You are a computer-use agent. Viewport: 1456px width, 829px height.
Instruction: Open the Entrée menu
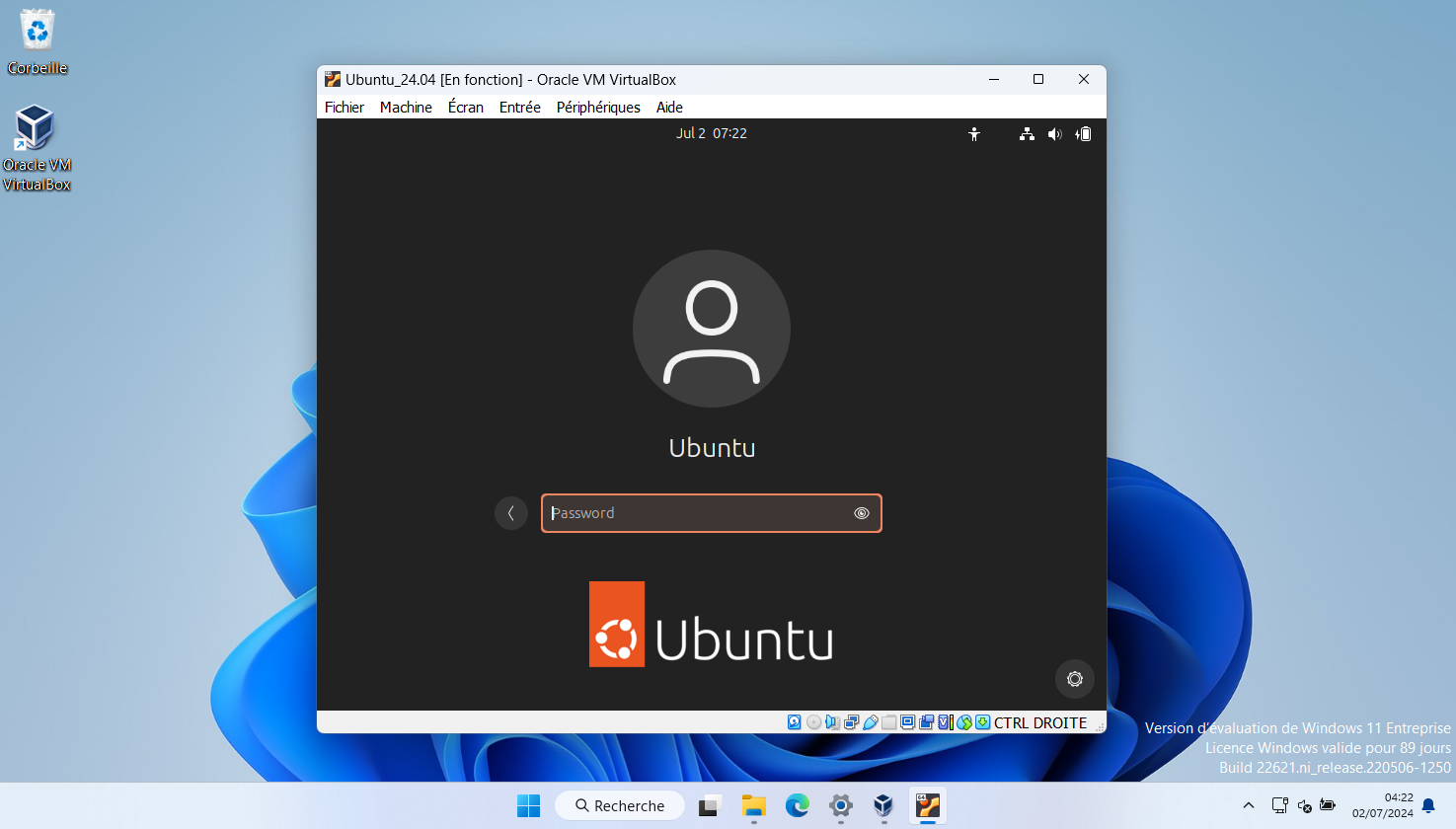520,108
